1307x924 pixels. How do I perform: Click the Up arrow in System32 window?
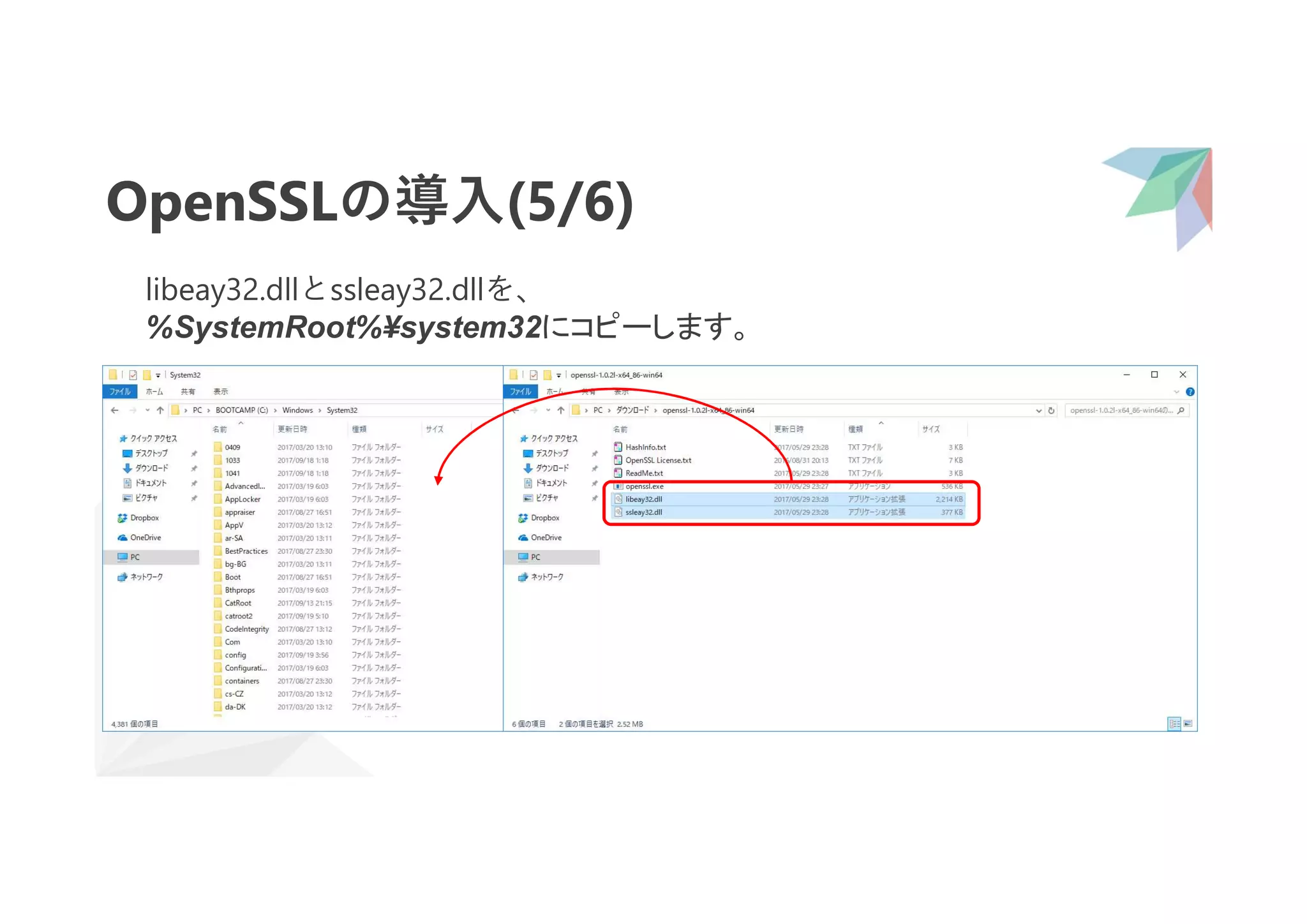(160, 410)
